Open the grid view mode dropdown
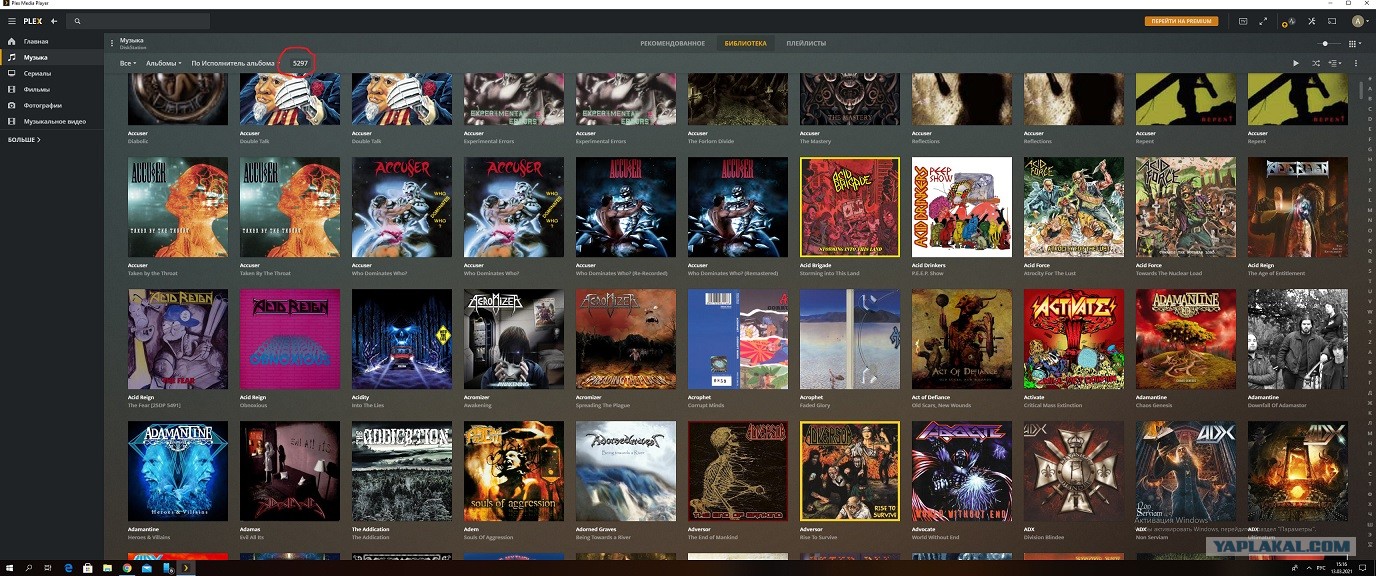 1355,43
